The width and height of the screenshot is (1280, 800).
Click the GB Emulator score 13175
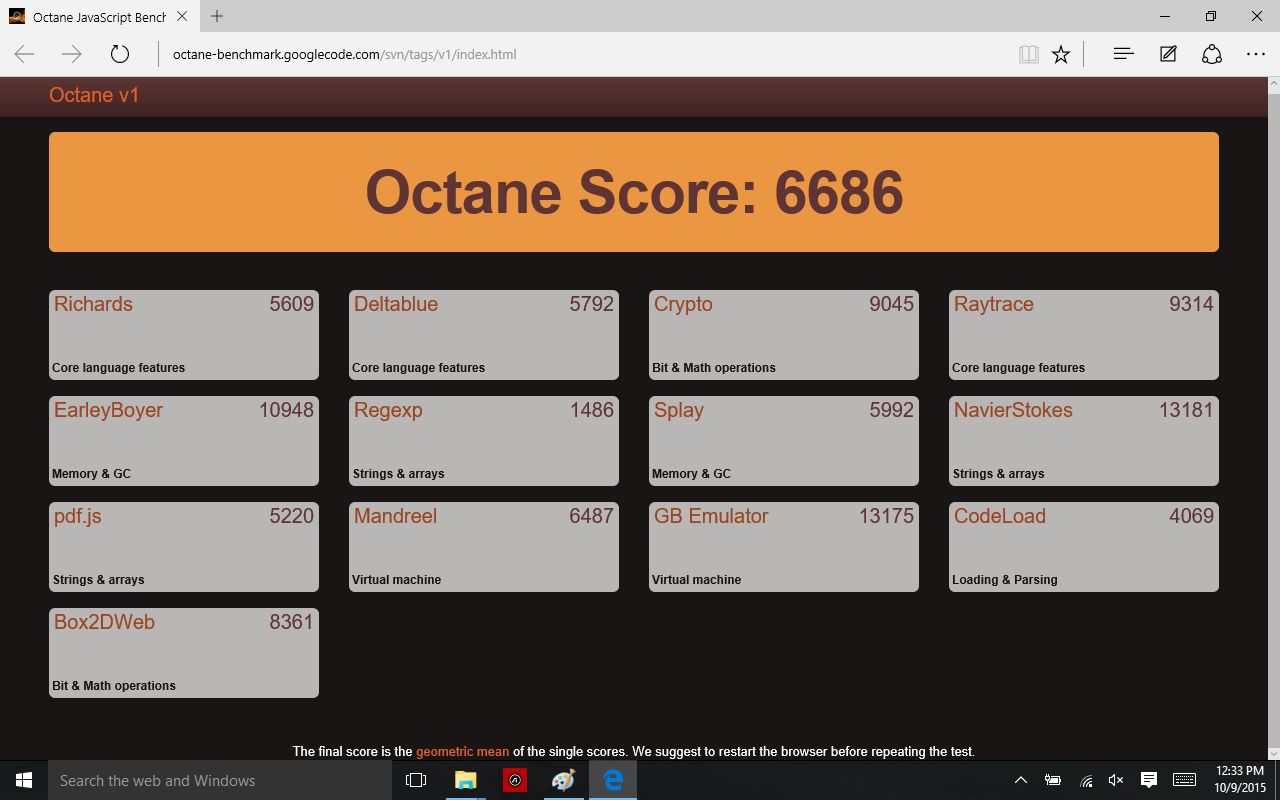tap(886, 516)
